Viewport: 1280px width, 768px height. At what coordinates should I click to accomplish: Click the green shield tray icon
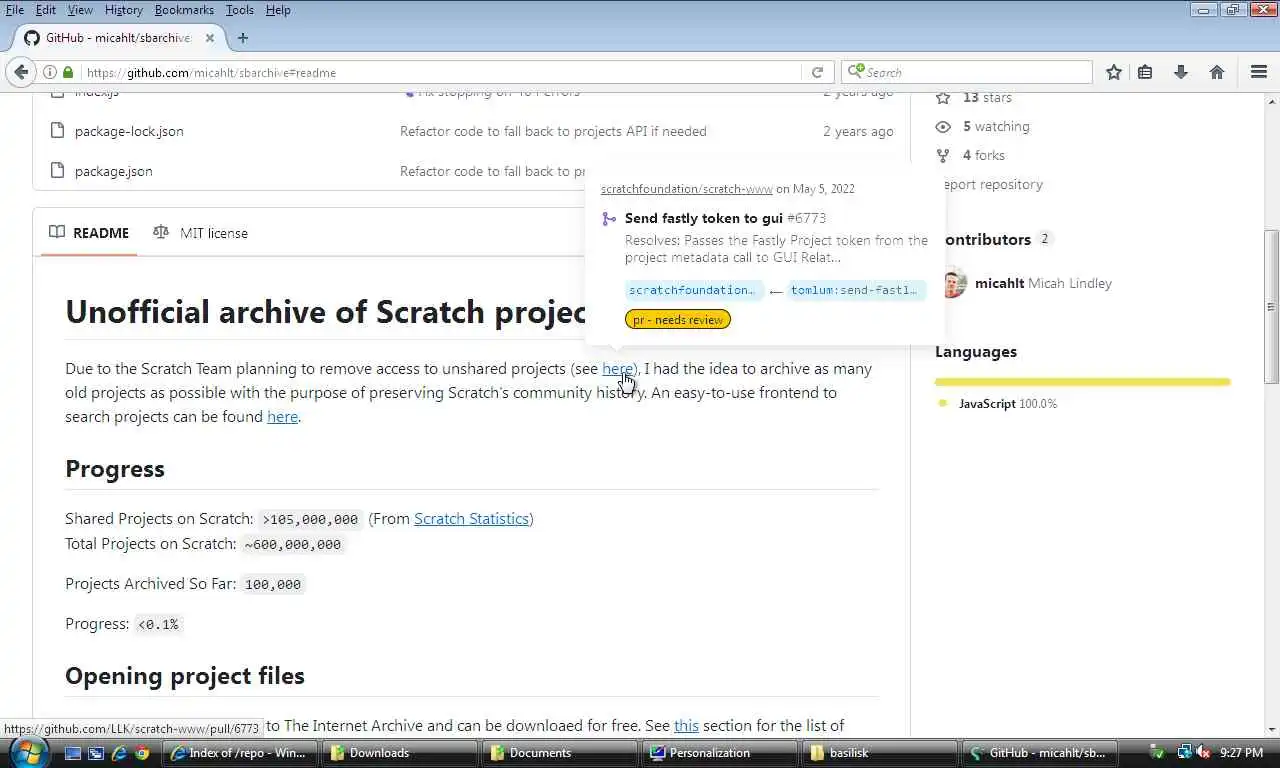coord(1157,752)
